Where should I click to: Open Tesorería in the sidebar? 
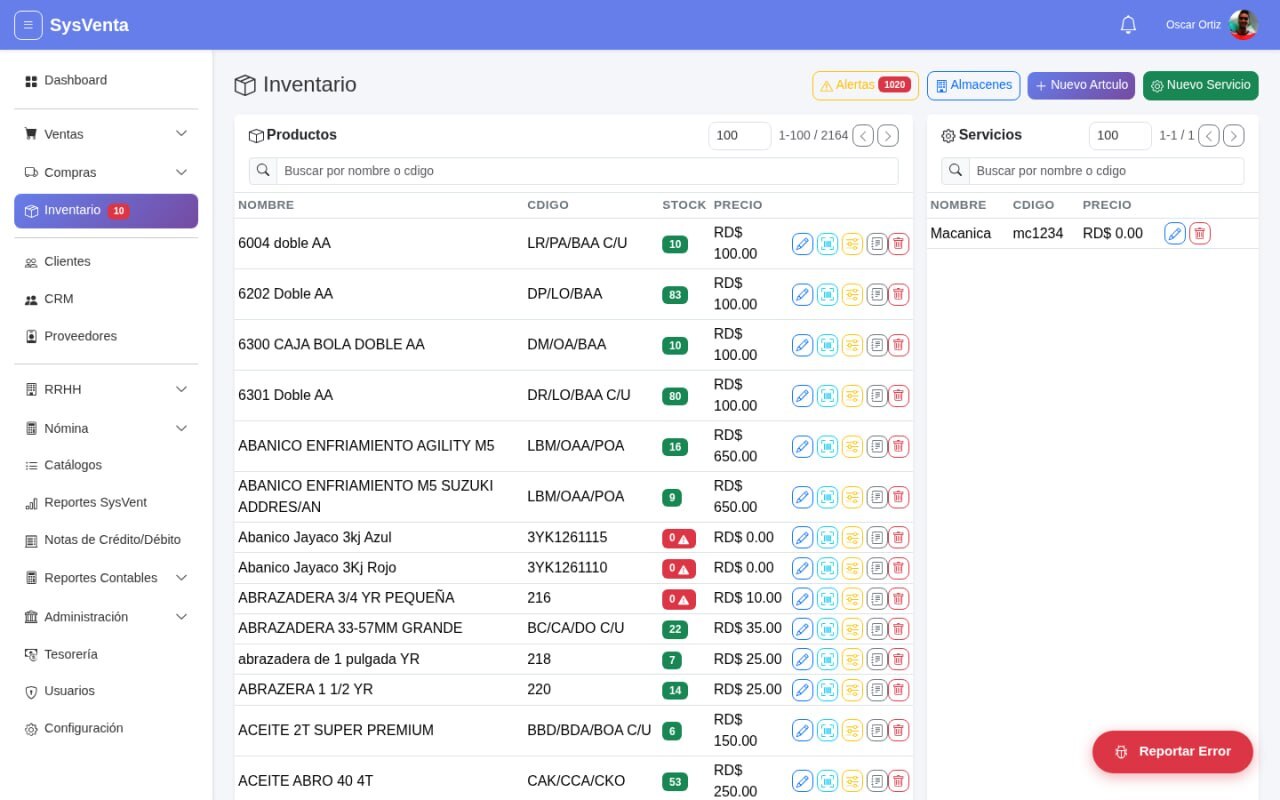[x=106, y=654]
